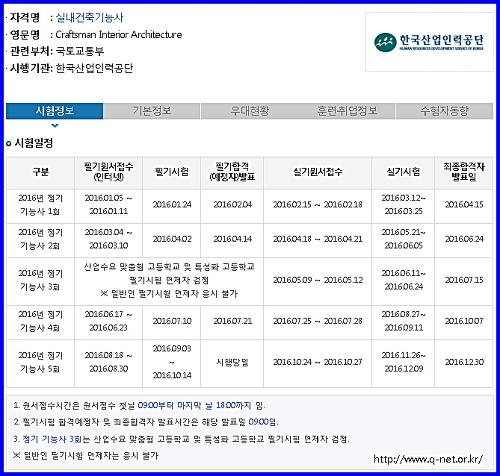Click note 1 about 원서접수시간
This screenshot has width=500, height=476.
coord(139,406)
